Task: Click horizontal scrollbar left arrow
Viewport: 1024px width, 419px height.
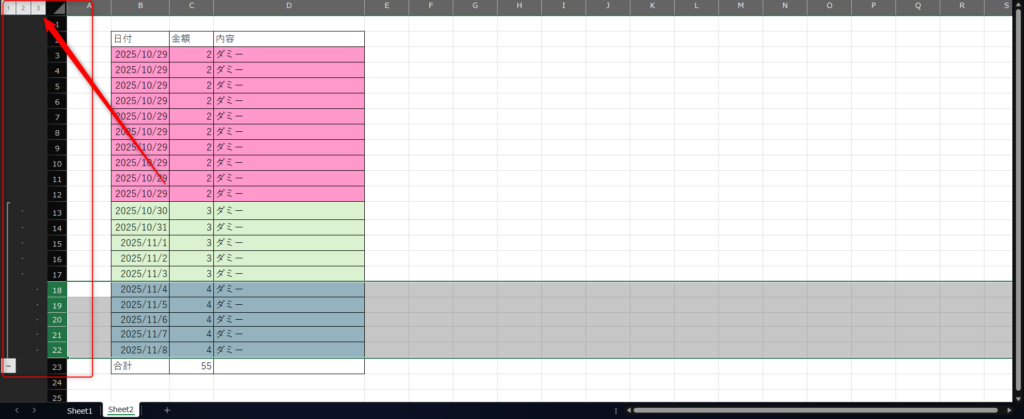Action: click(628, 410)
